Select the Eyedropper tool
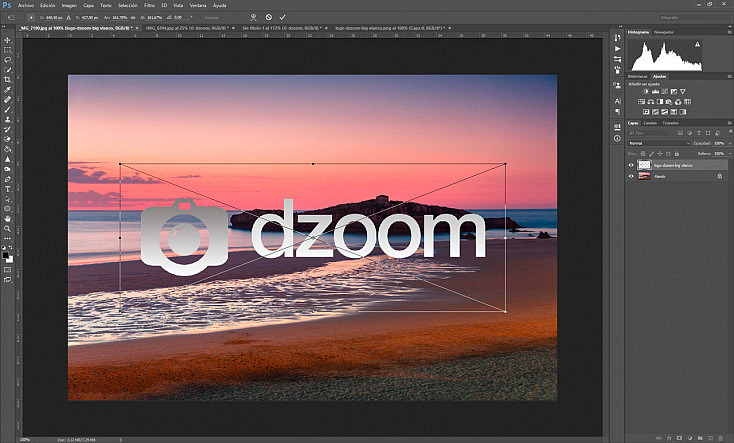734x443 pixels. [7, 89]
